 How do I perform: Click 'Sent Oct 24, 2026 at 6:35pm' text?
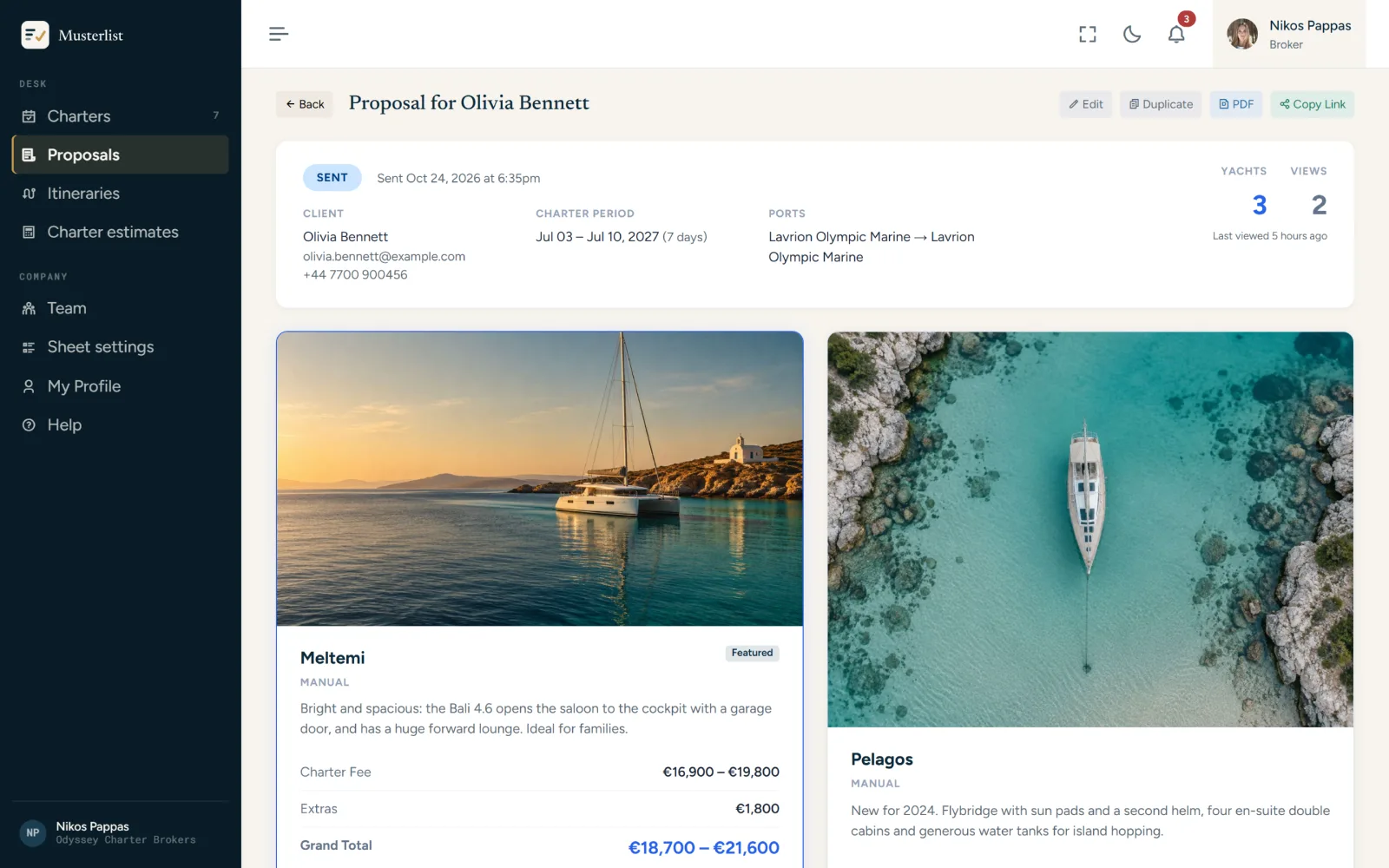(458, 178)
